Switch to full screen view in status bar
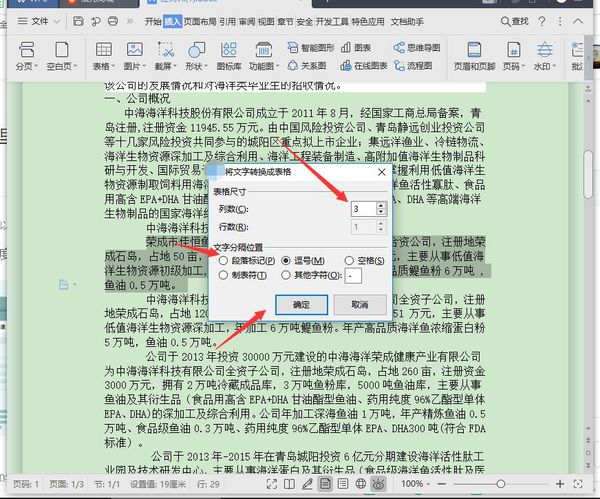Screen dimensions: 600x499 (272, 484)
